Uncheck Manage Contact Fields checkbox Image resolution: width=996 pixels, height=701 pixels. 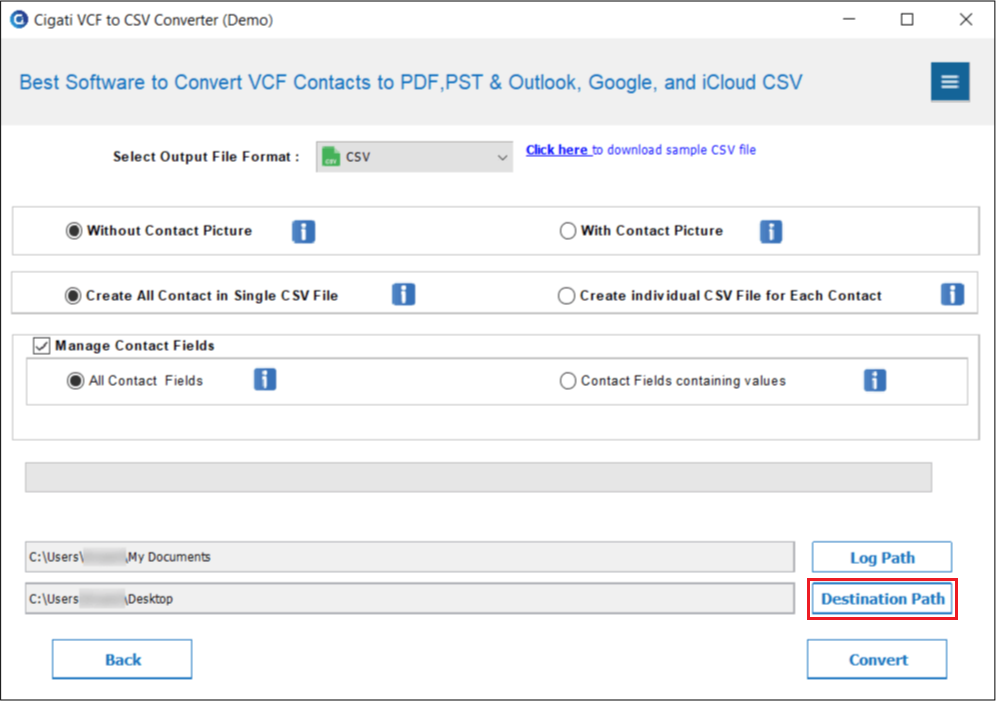click(41, 346)
